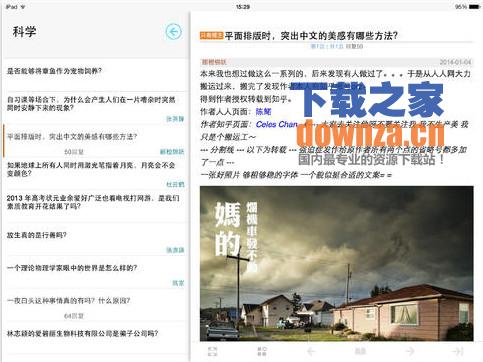Tap the orange tag before article title
This screenshot has width=483, height=362.
pos(211,35)
